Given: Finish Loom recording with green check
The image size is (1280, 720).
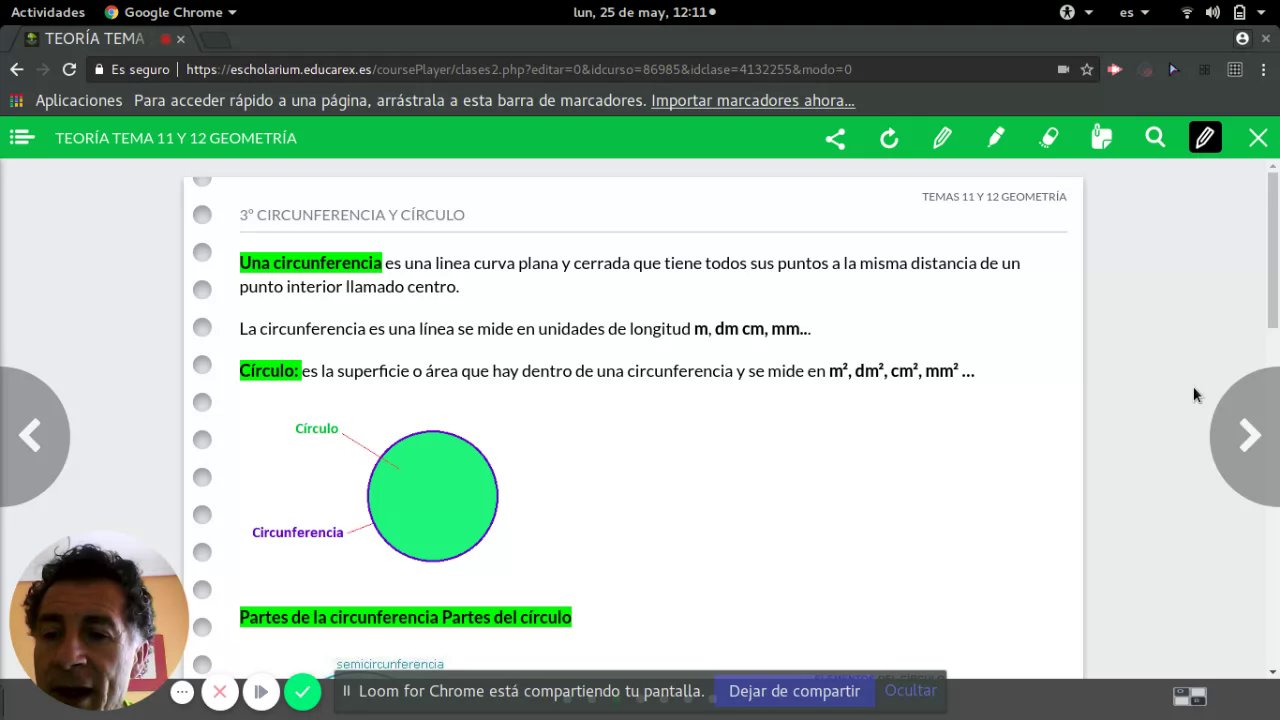Looking at the screenshot, I should point(302,691).
